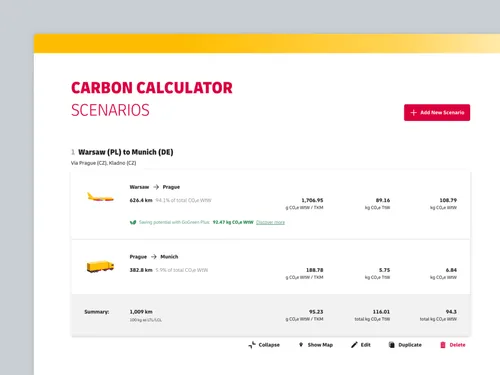
Task: Click the Summary: label
Action: tap(97, 312)
